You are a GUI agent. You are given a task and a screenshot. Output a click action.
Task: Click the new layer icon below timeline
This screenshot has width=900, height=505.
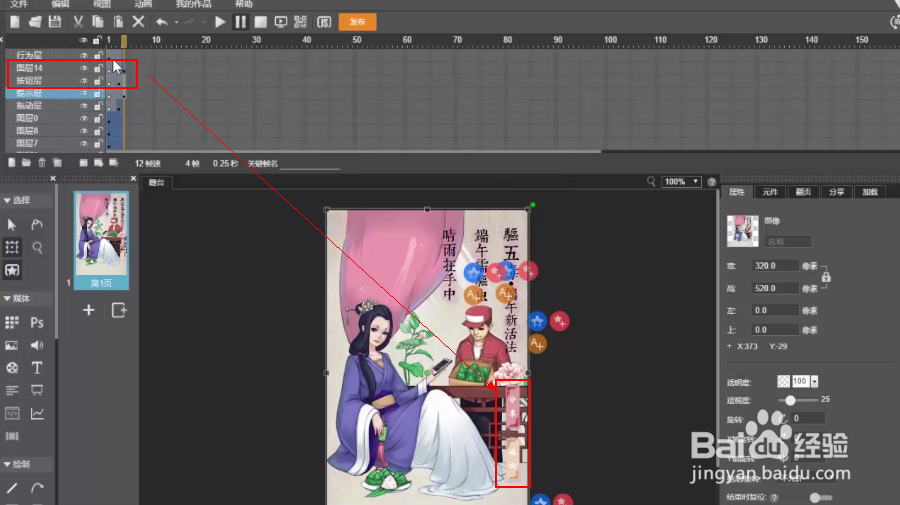(11, 163)
